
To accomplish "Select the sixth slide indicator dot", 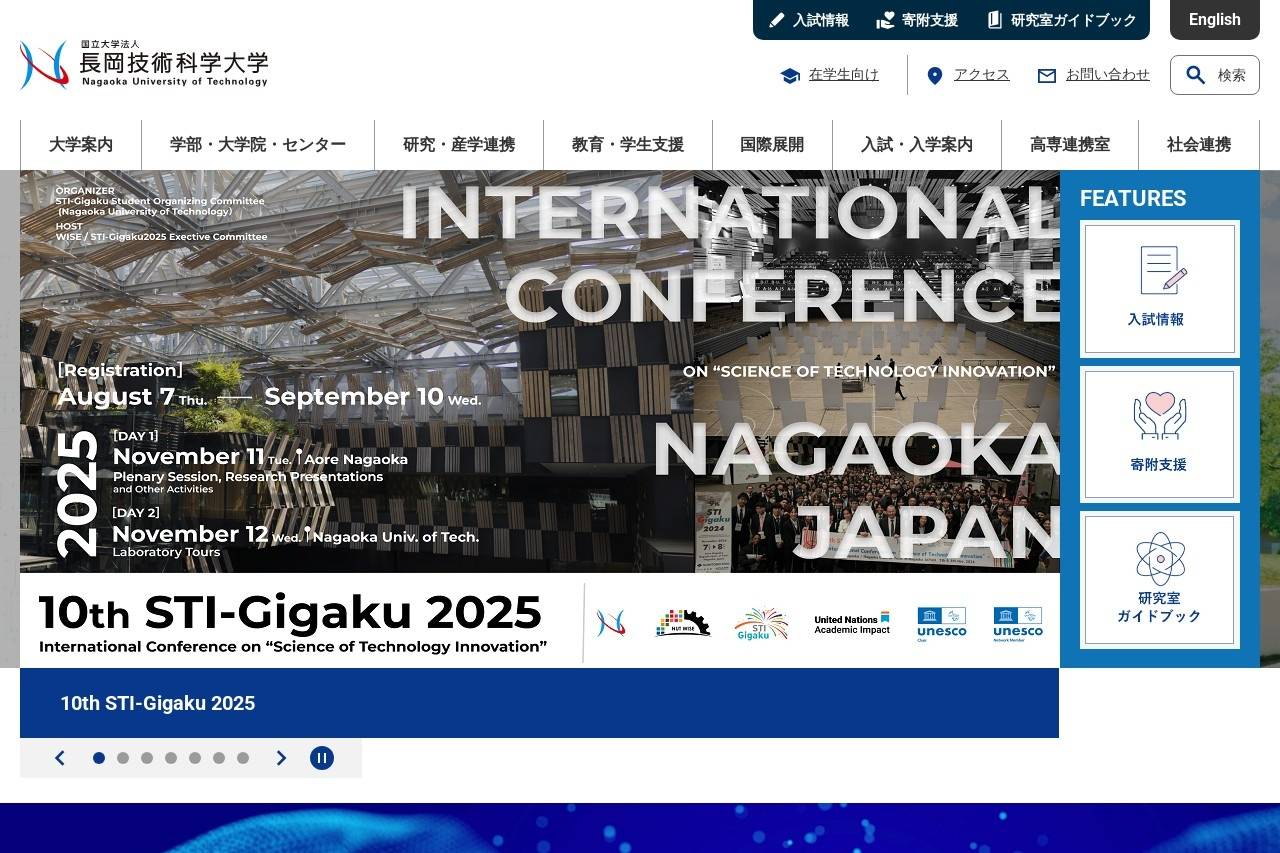I will coord(219,758).
